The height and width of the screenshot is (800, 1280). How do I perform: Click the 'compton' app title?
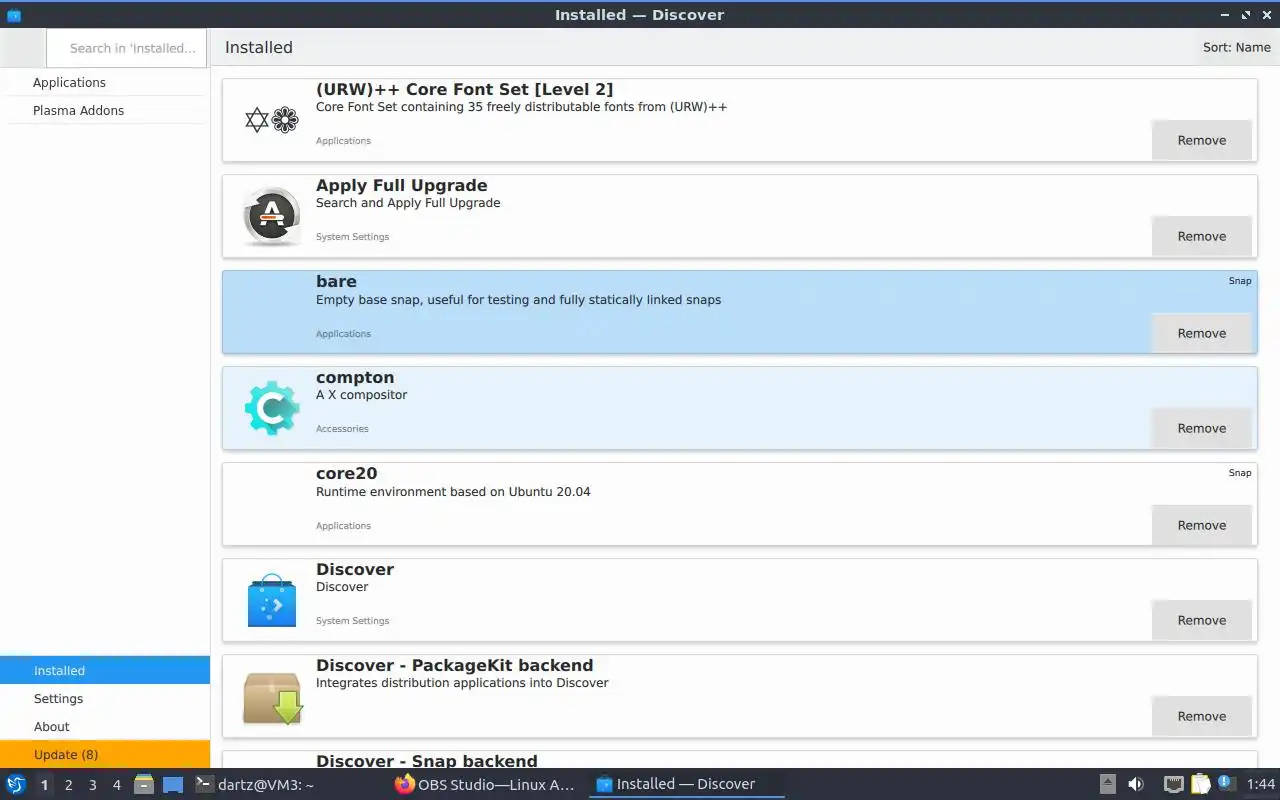tap(355, 378)
